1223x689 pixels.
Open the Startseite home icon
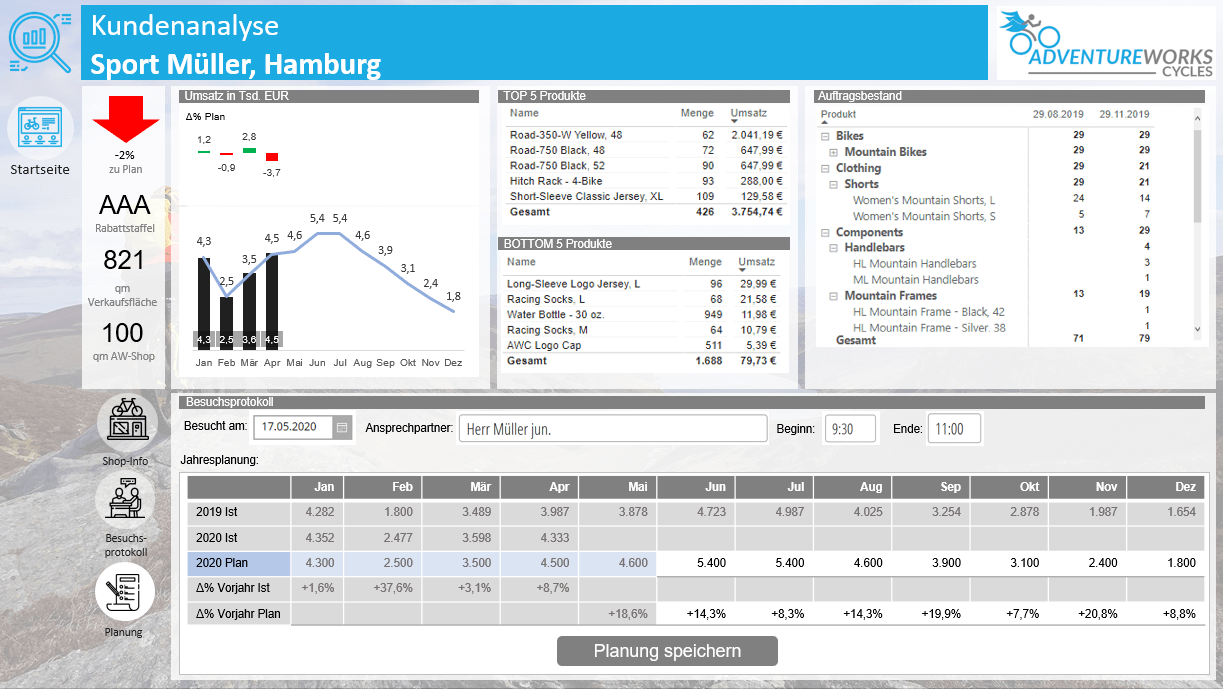pos(40,129)
